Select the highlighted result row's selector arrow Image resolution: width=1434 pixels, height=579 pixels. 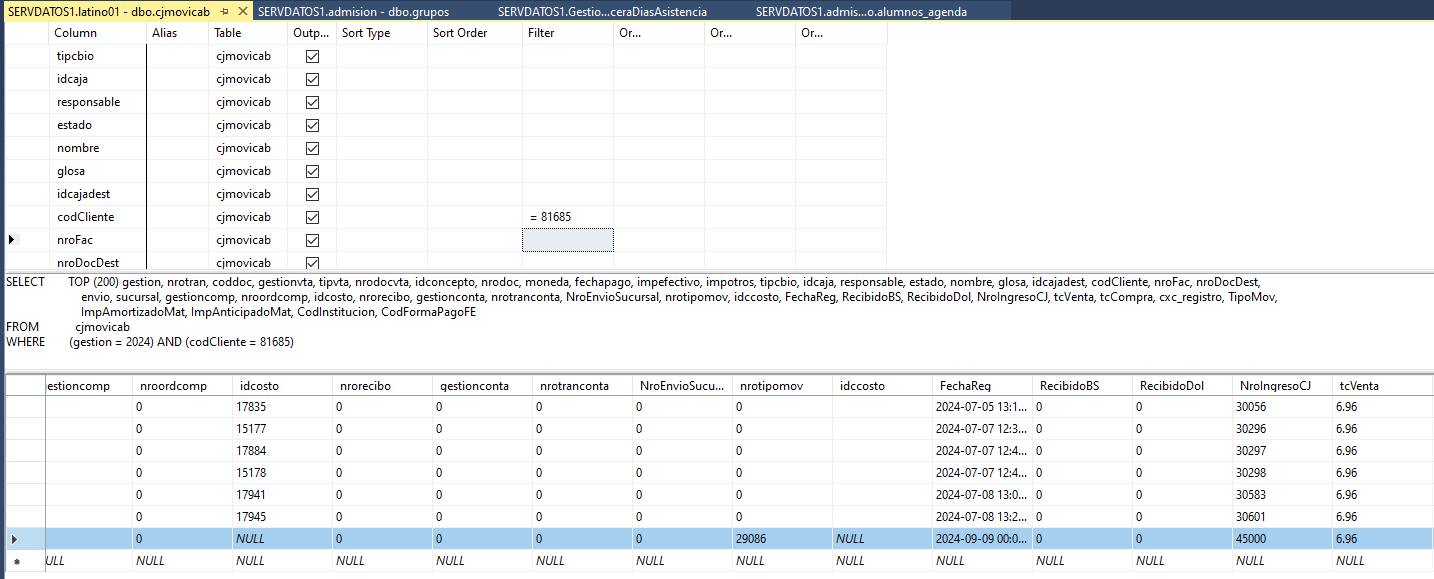[x=13, y=539]
